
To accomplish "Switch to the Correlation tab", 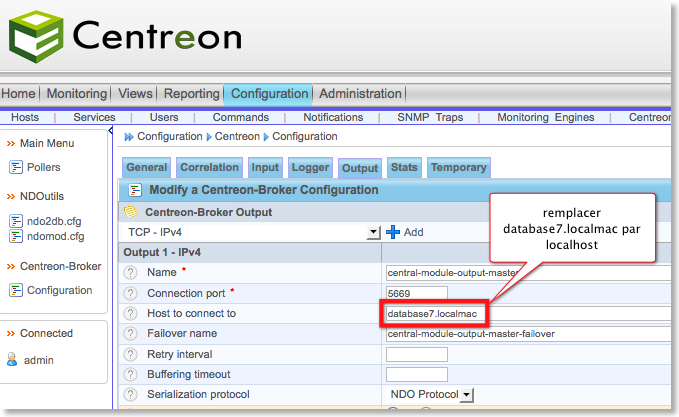I will tap(209, 168).
